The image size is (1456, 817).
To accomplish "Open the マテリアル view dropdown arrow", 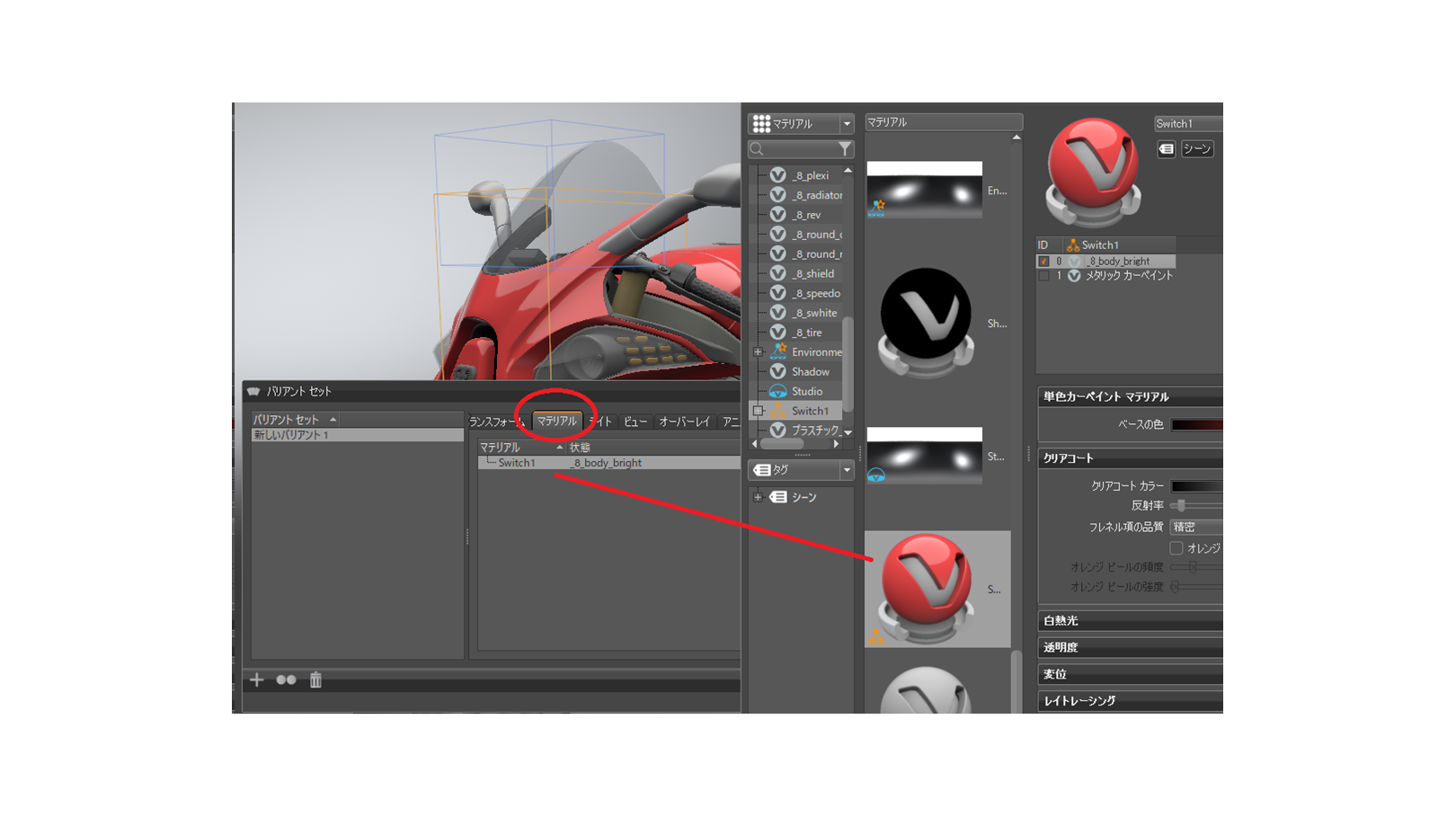I will pyautogui.click(x=846, y=124).
